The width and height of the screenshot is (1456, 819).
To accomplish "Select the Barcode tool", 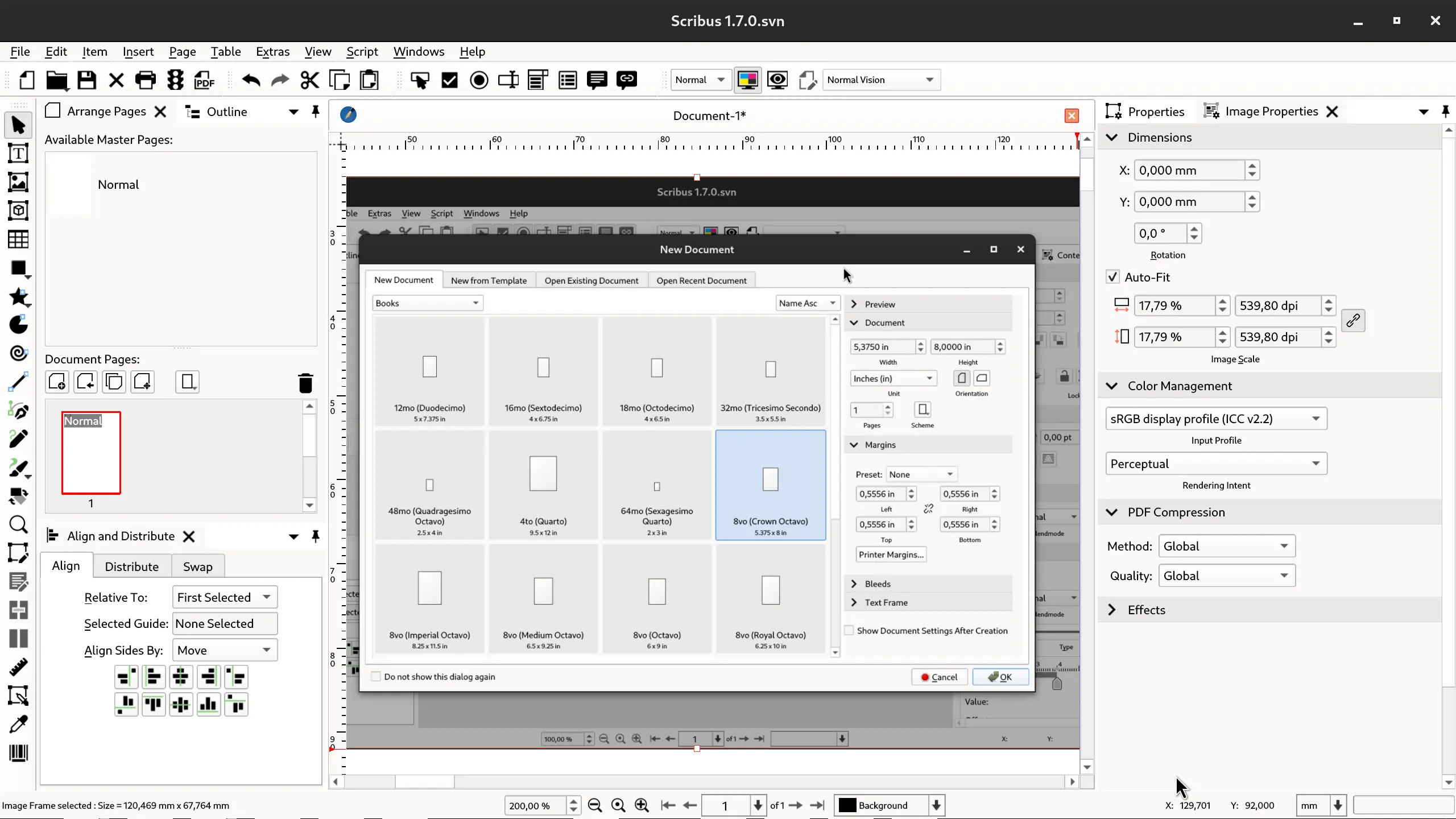I will 18,753.
